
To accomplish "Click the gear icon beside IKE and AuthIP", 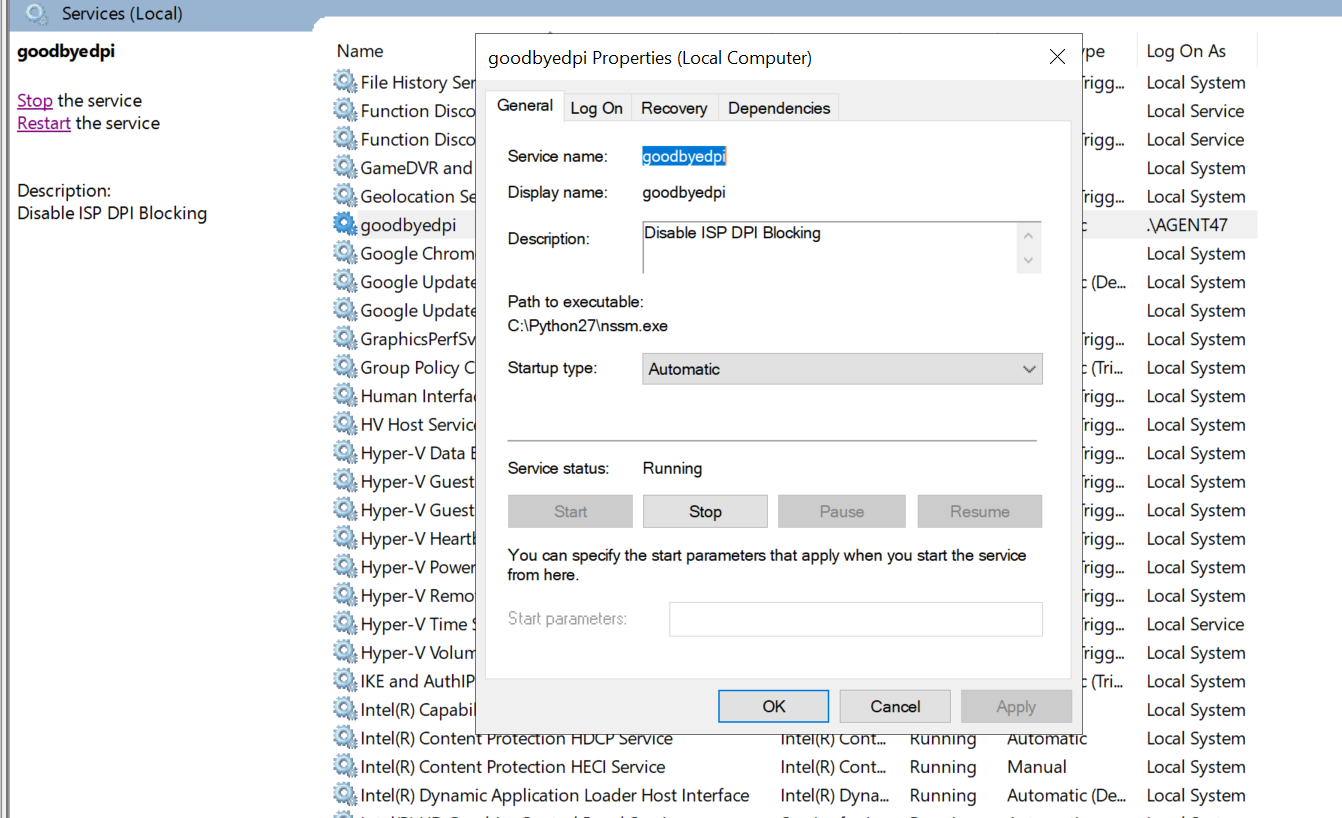I will tap(345, 680).
